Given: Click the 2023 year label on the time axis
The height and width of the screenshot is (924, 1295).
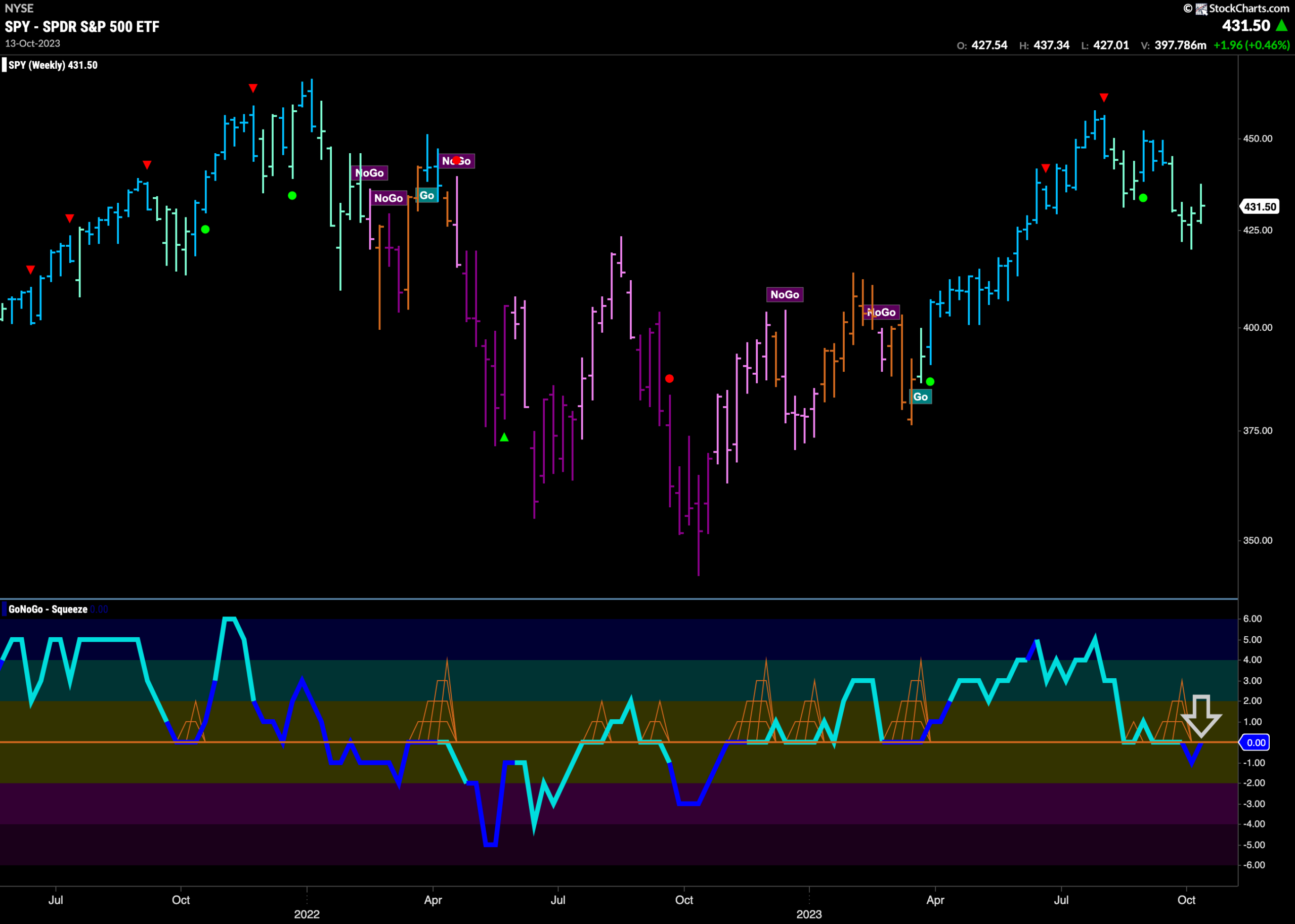Looking at the screenshot, I should click(808, 914).
